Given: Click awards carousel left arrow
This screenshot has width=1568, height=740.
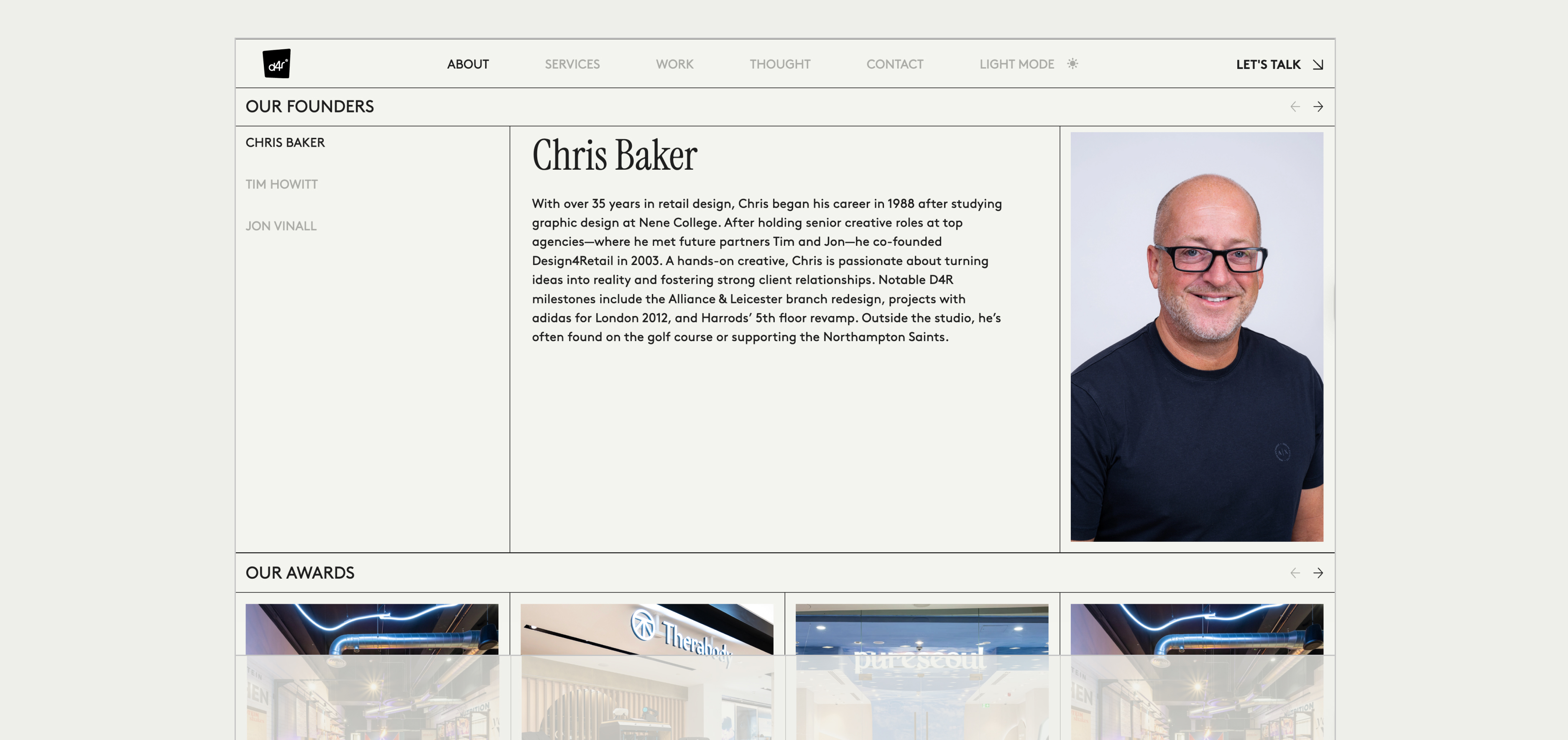Looking at the screenshot, I should click(1295, 573).
